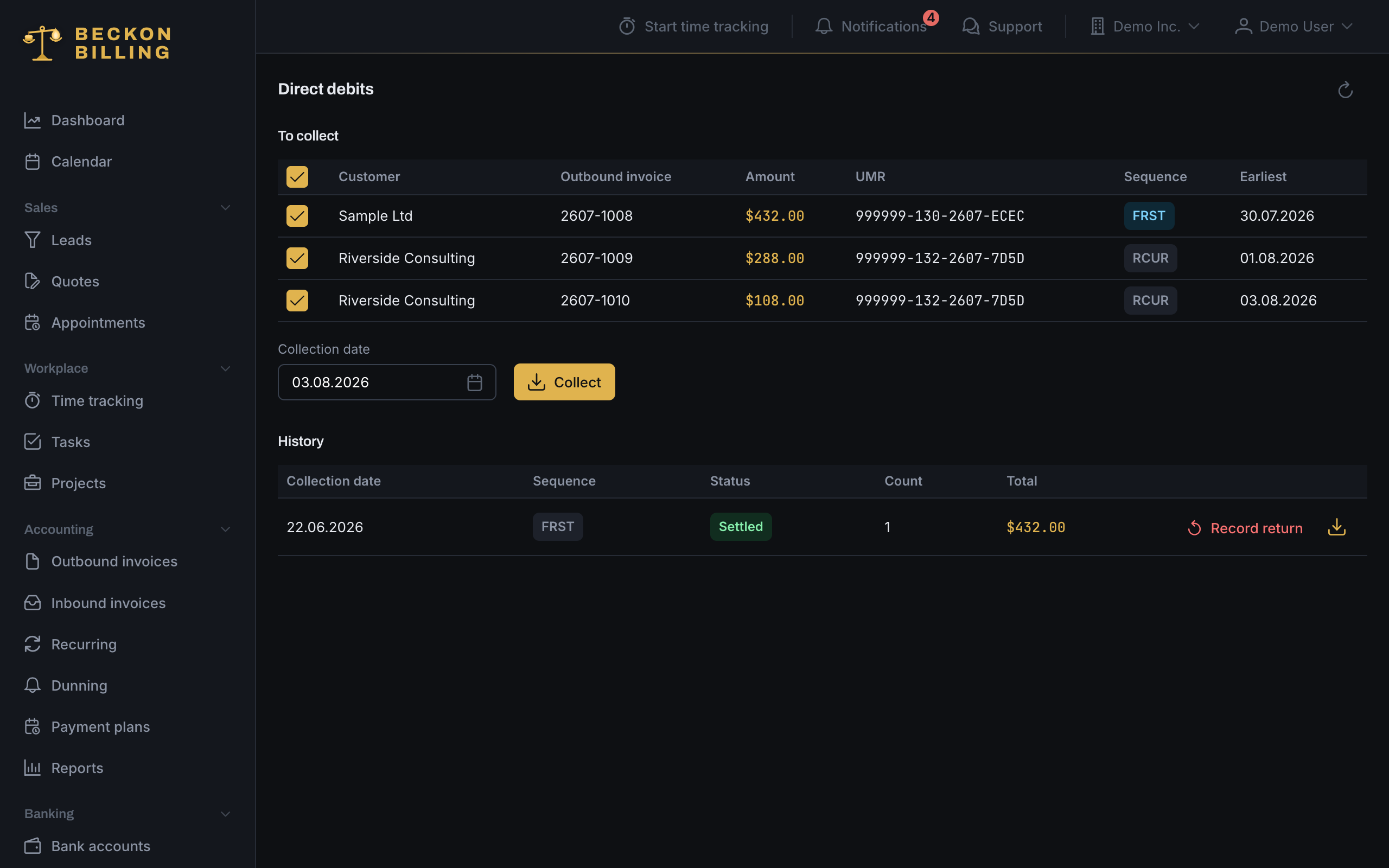Click the Demo Inc. building icon
The width and height of the screenshot is (1389, 868).
1098,27
